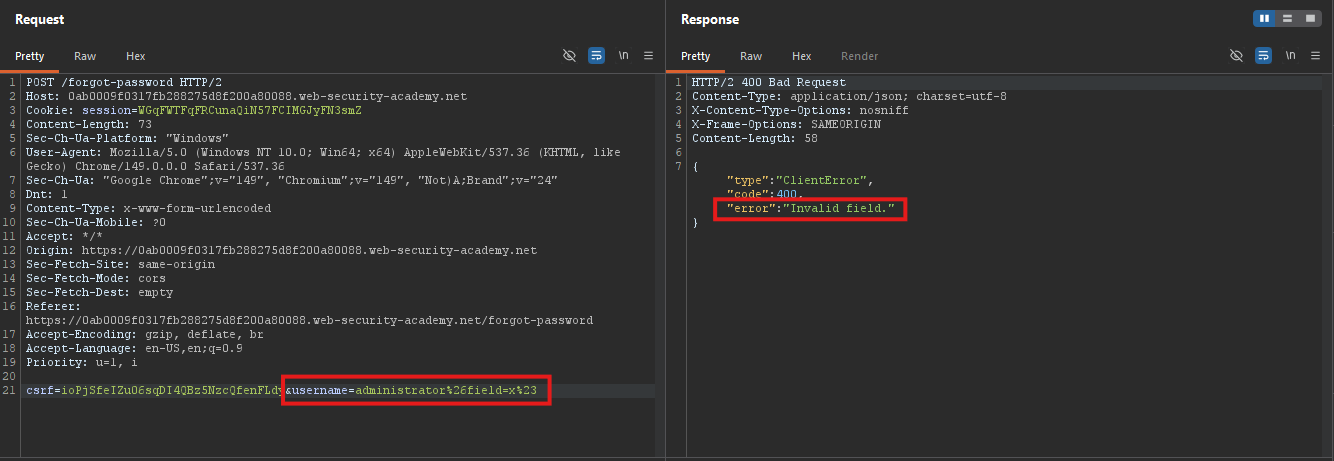Click the User-Agent header line
This screenshot has width=1334, height=461.
(323, 159)
